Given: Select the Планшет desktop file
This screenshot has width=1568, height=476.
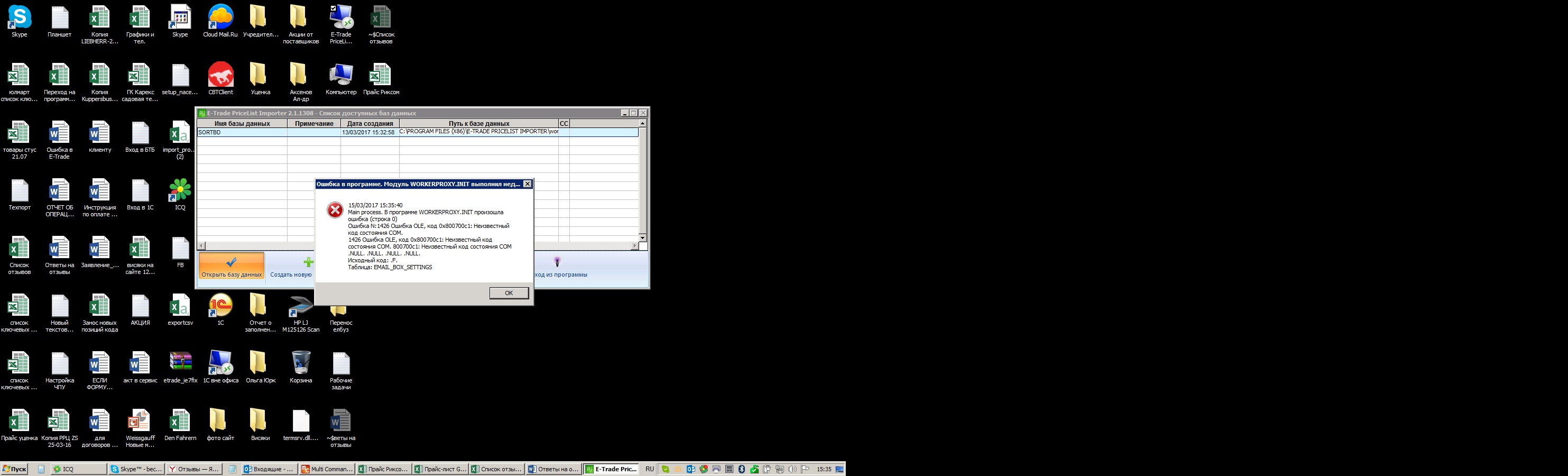Looking at the screenshot, I should tap(60, 22).
